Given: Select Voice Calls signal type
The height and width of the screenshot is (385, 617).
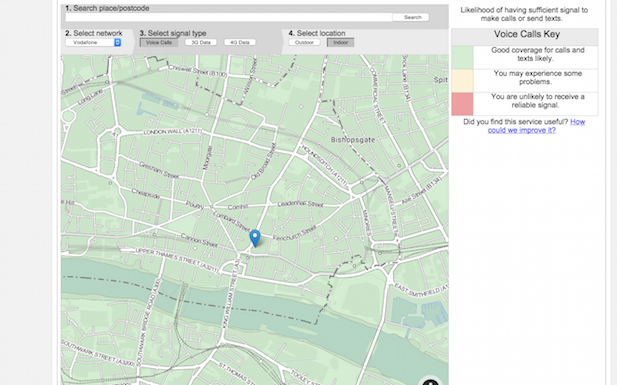Looking at the screenshot, I should coord(159,43).
